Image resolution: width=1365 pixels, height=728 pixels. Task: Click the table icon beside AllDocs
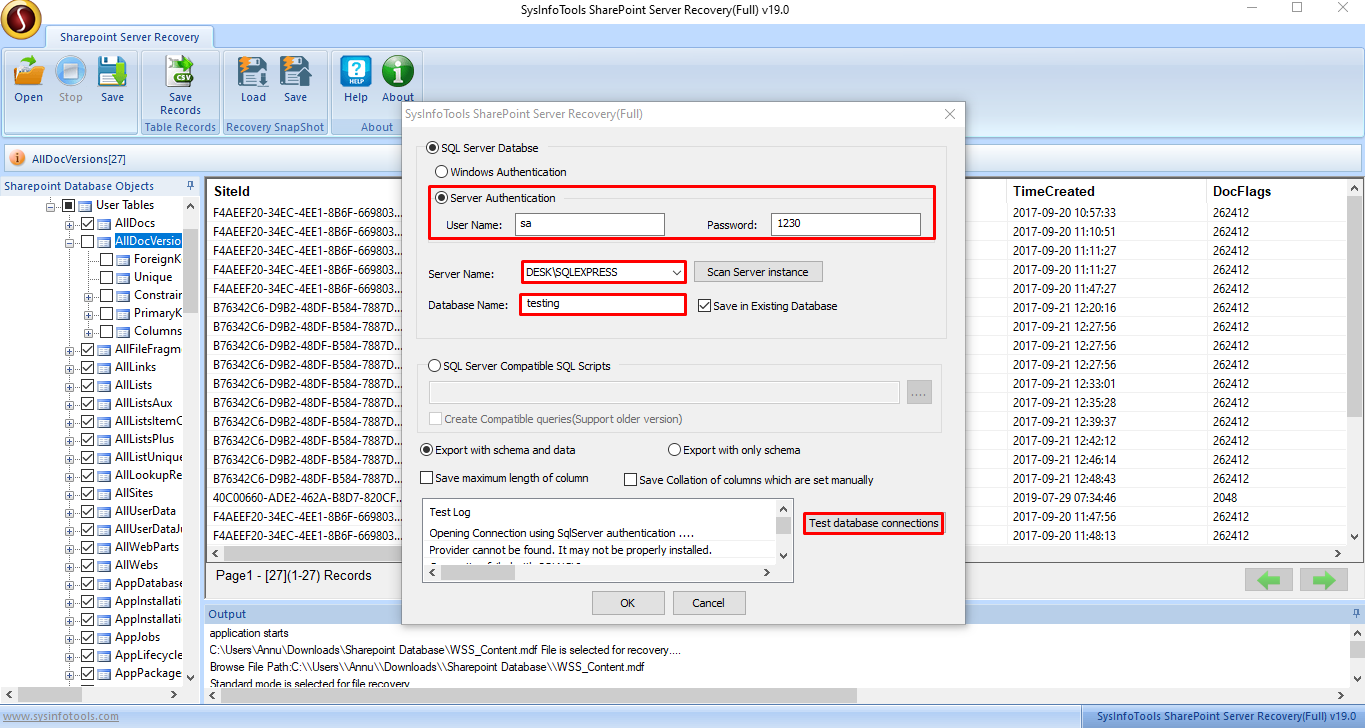pos(104,223)
